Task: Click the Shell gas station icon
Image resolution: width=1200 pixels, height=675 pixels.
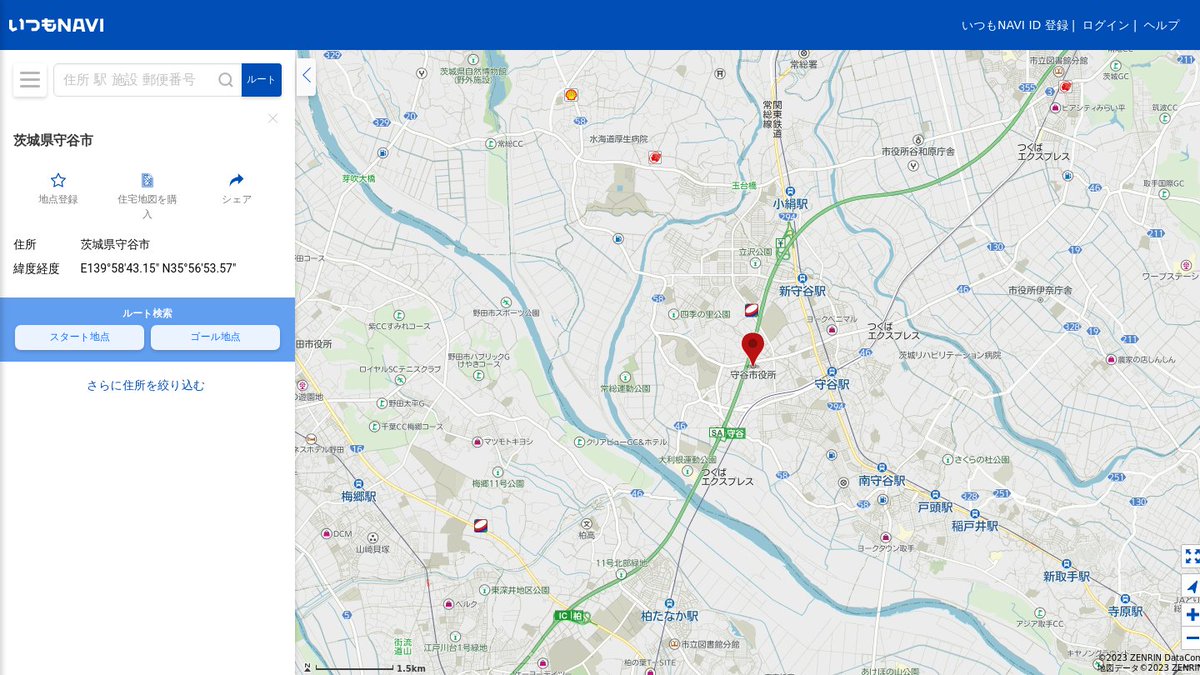Action: 571,94
